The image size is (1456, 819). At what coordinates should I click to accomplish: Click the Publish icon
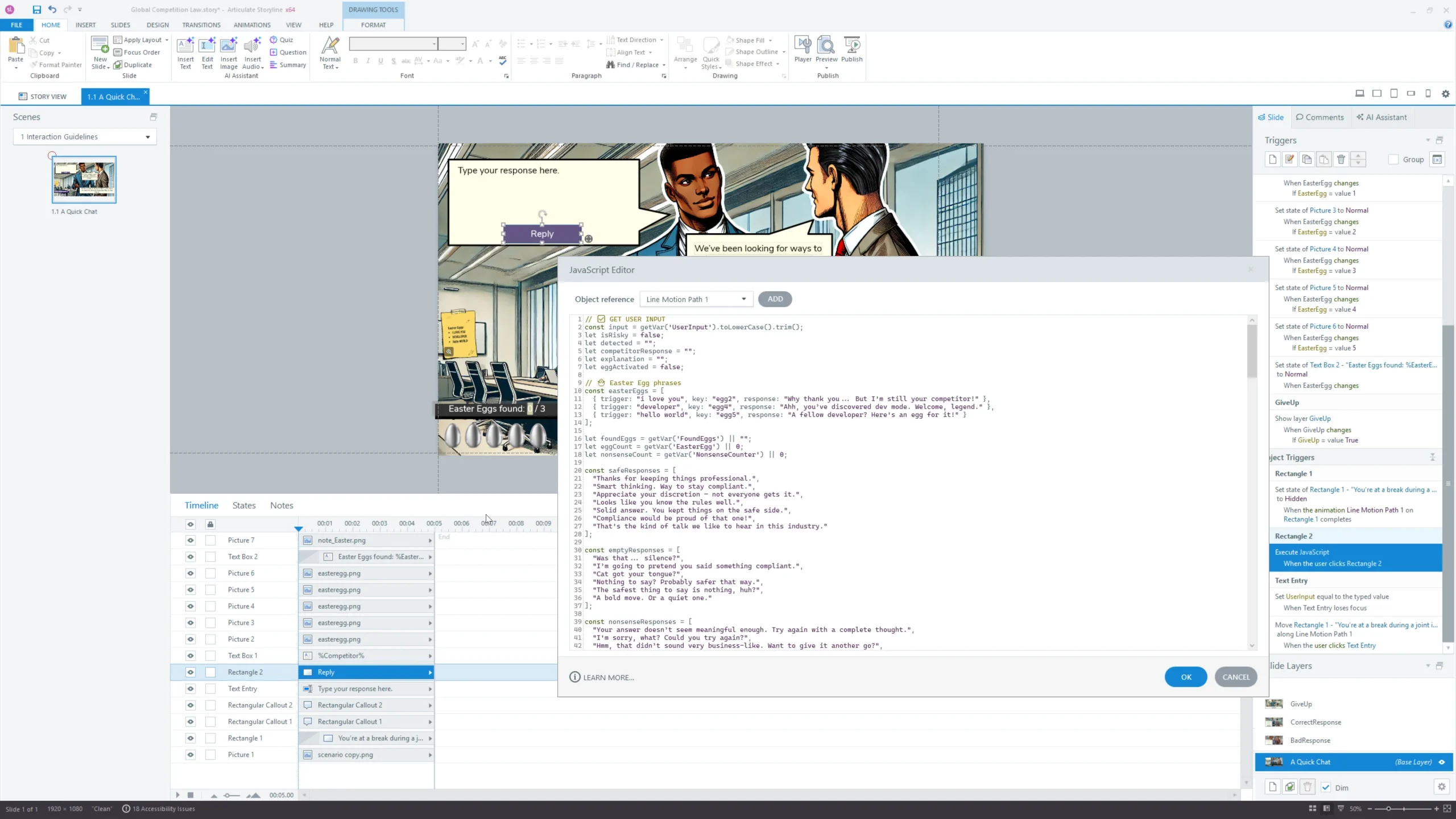click(x=851, y=45)
